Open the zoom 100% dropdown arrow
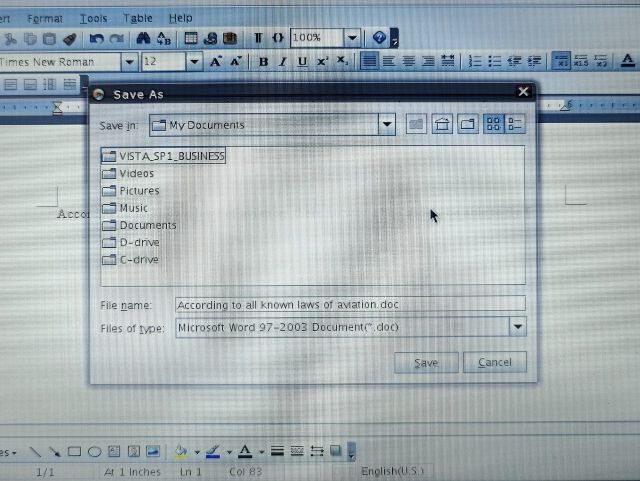640x481 pixels. pyautogui.click(x=352, y=38)
